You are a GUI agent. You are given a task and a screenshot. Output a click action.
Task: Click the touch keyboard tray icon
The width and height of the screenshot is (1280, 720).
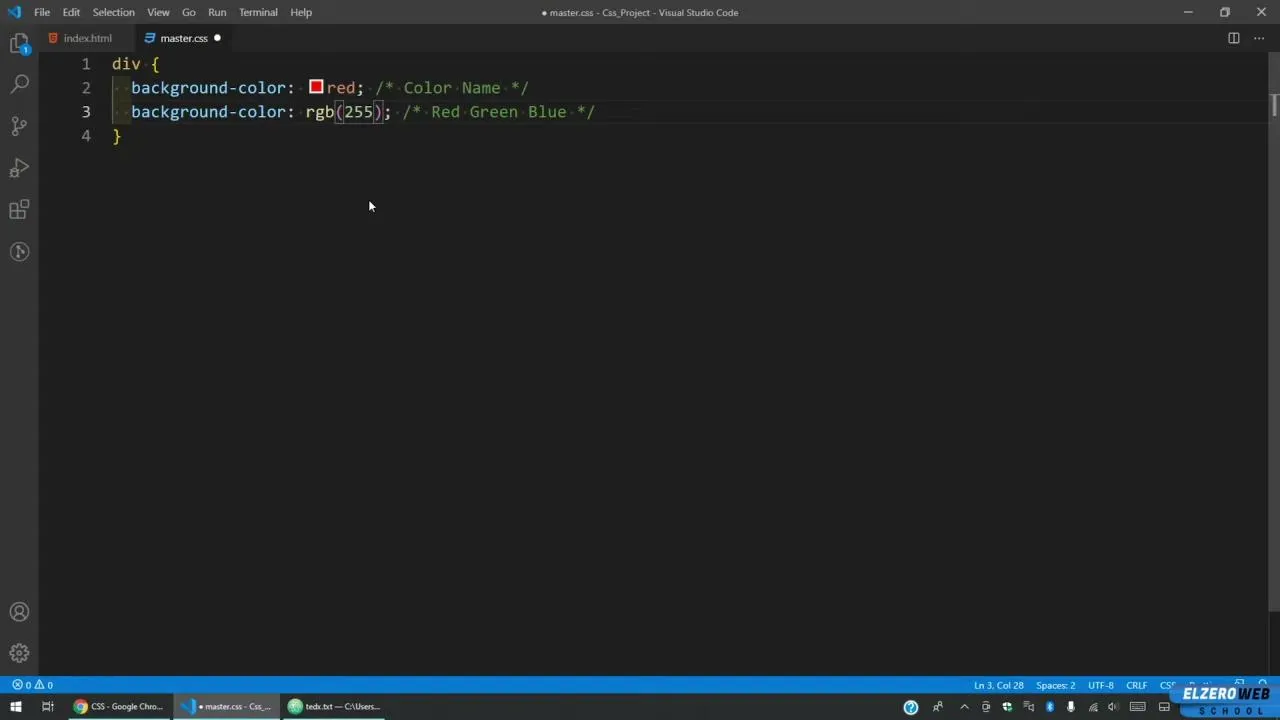[1138, 707]
